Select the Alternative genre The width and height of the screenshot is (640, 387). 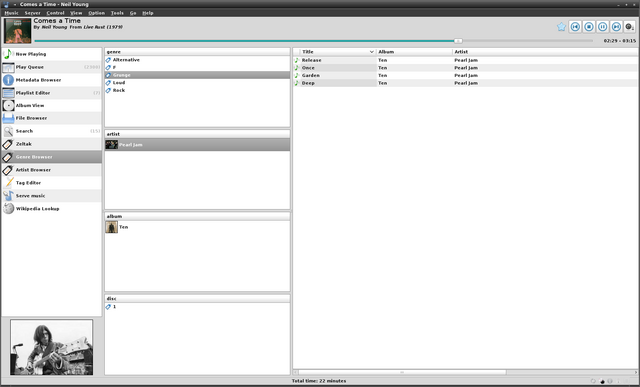tap(197, 60)
